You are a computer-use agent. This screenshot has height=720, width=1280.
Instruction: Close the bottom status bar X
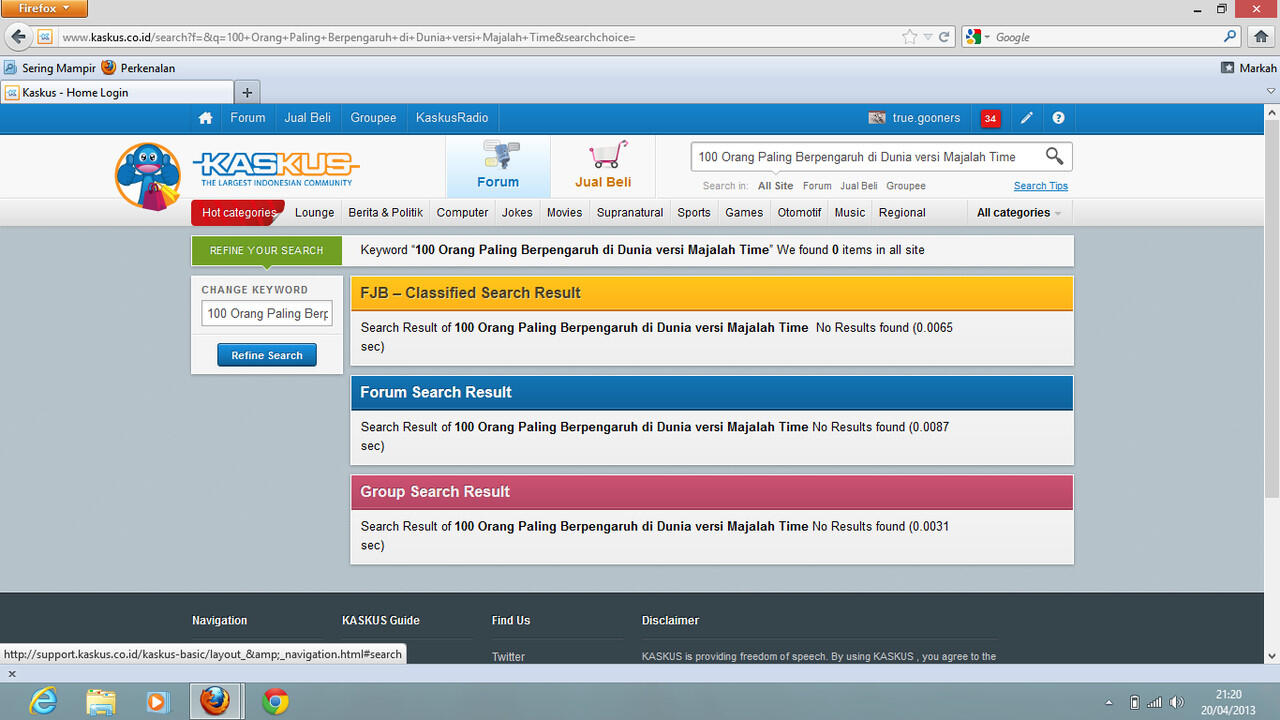[12, 674]
